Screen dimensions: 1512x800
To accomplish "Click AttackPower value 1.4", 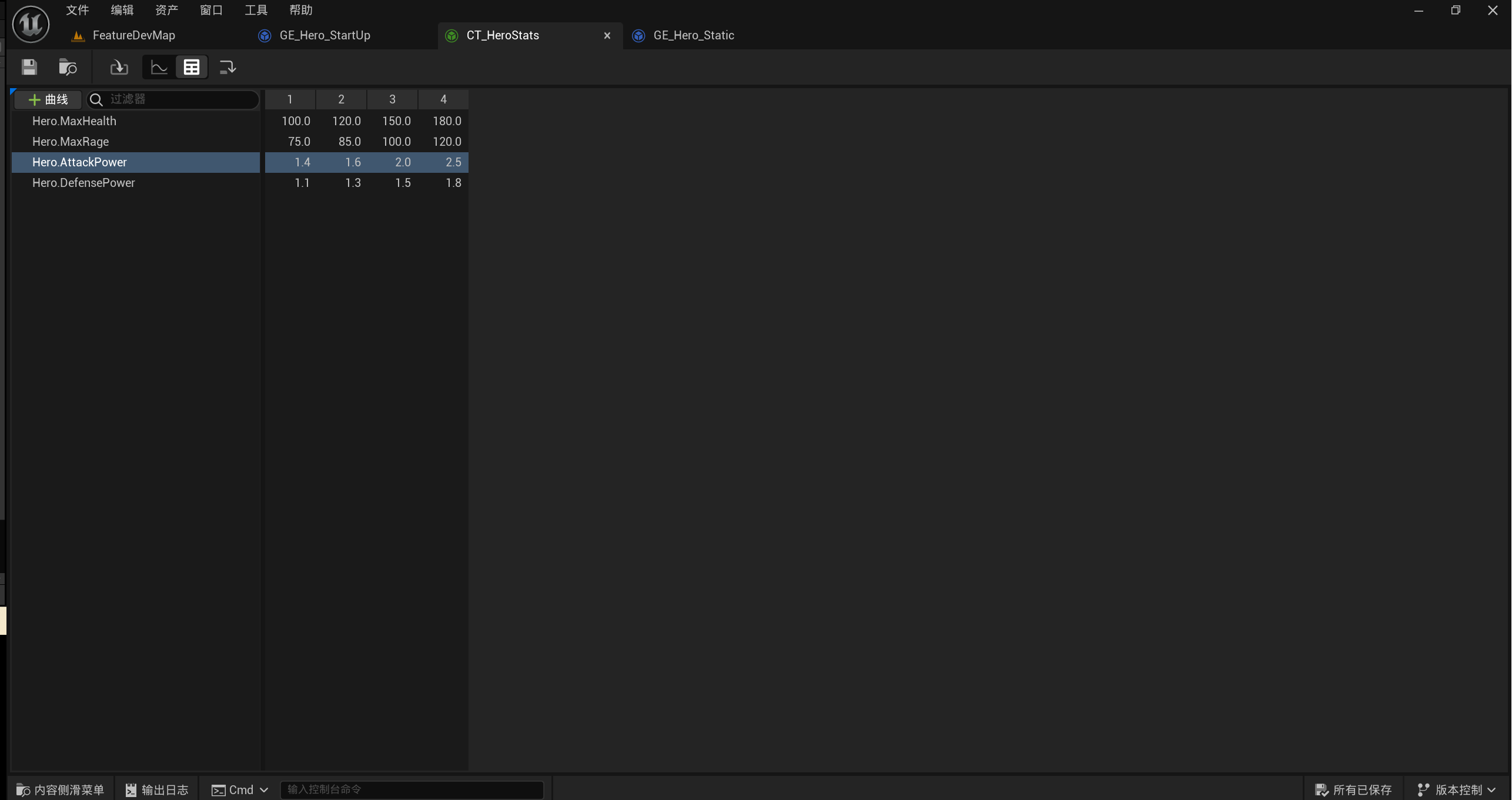I will tap(302, 162).
